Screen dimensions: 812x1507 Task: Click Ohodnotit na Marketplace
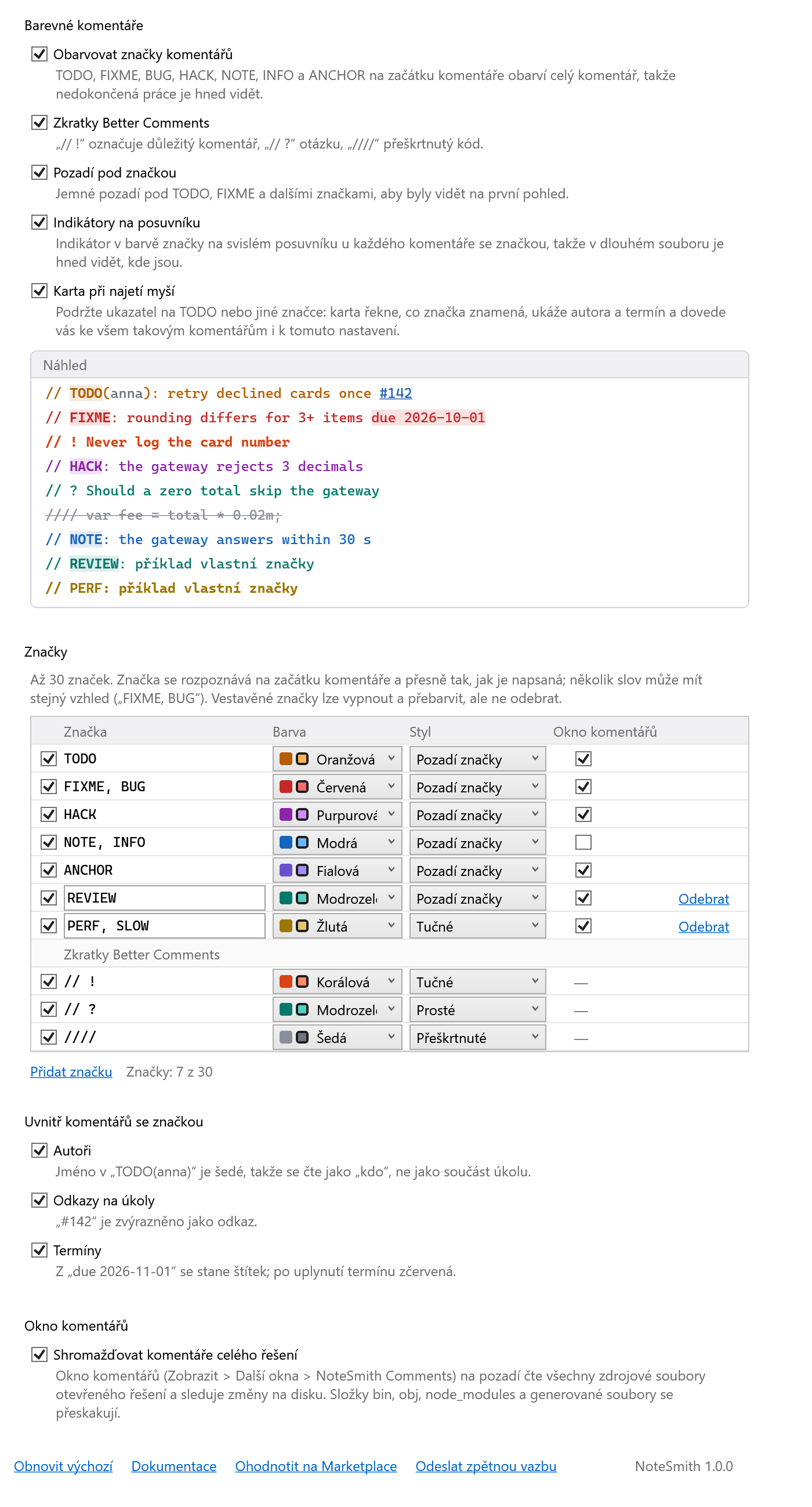pyautogui.click(x=316, y=1466)
